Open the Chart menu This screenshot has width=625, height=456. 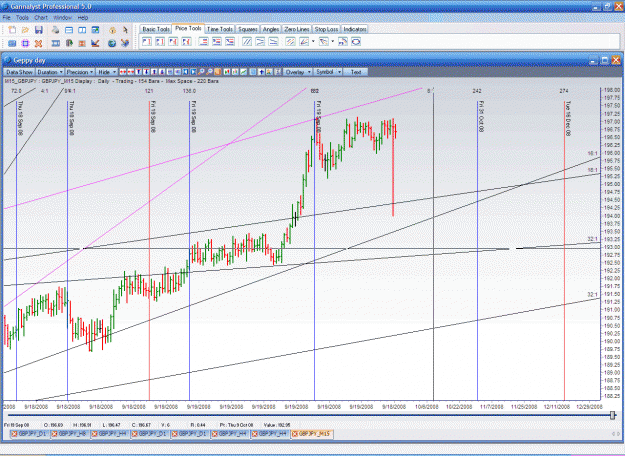pos(41,18)
